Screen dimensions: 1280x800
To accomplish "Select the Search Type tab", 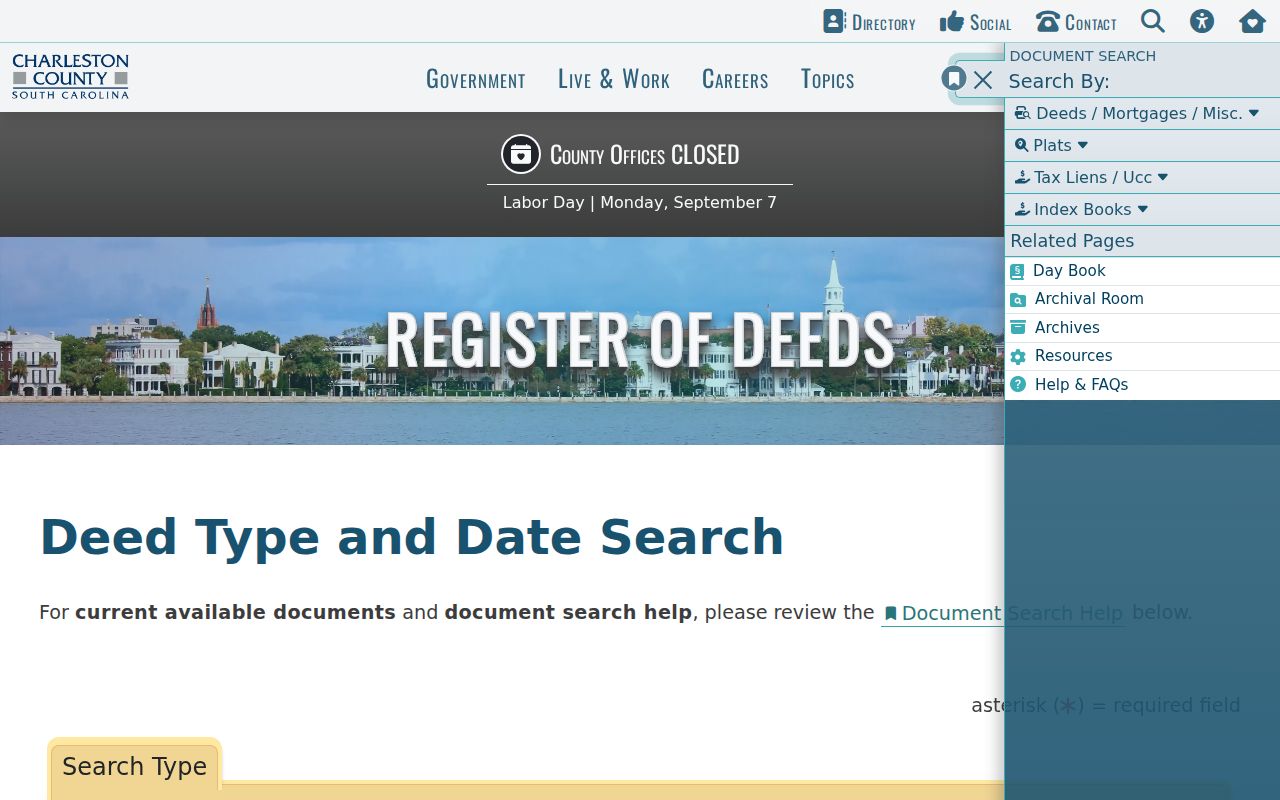I will click(134, 767).
